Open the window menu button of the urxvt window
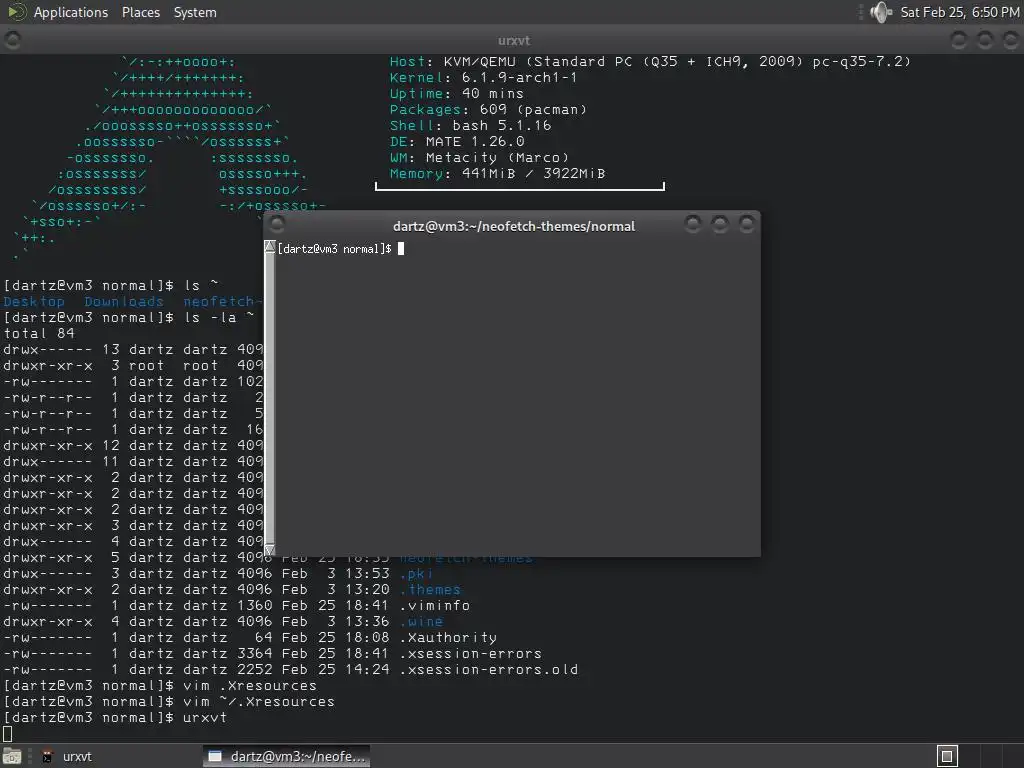 click(12, 40)
